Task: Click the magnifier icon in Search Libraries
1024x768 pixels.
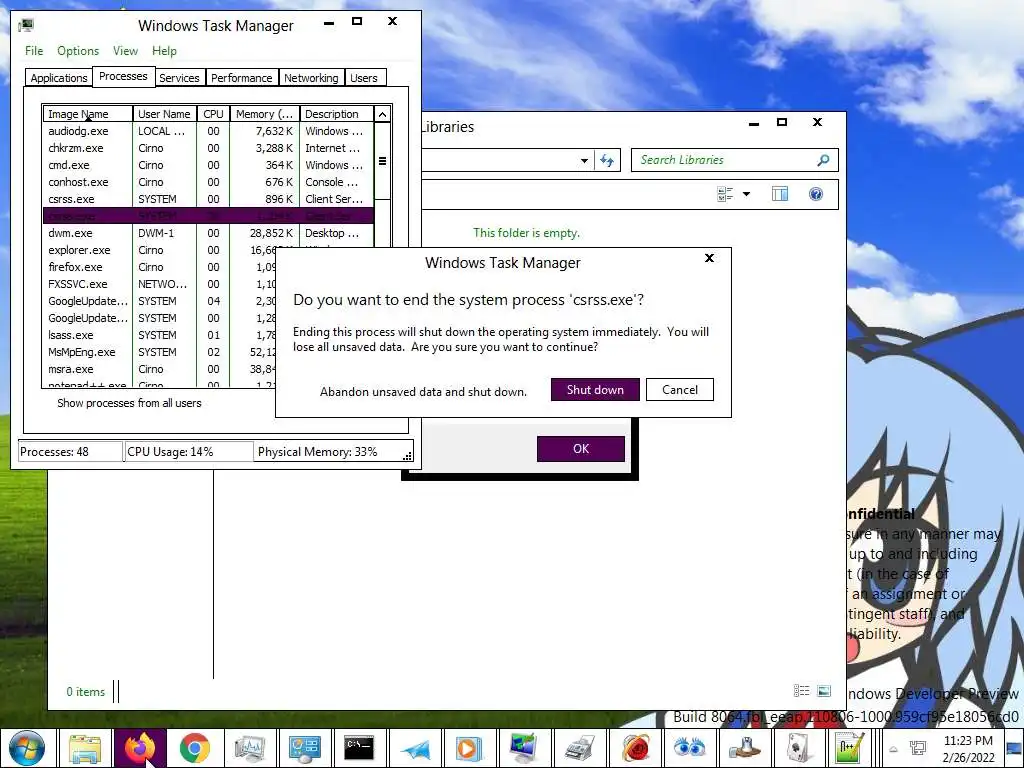Action: point(823,160)
